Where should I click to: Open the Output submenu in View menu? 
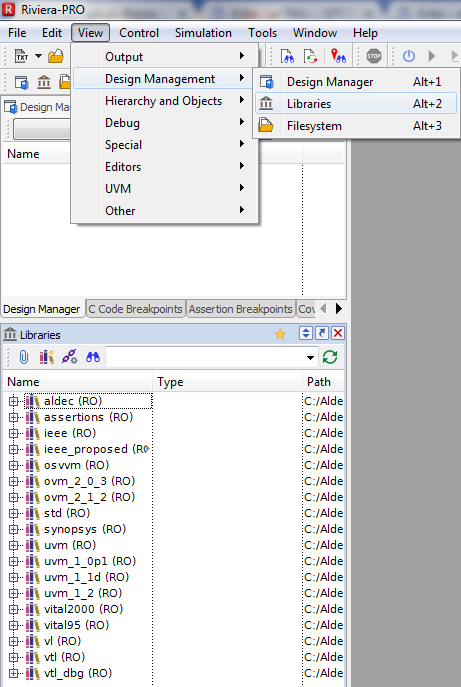pyautogui.click(x=165, y=57)
